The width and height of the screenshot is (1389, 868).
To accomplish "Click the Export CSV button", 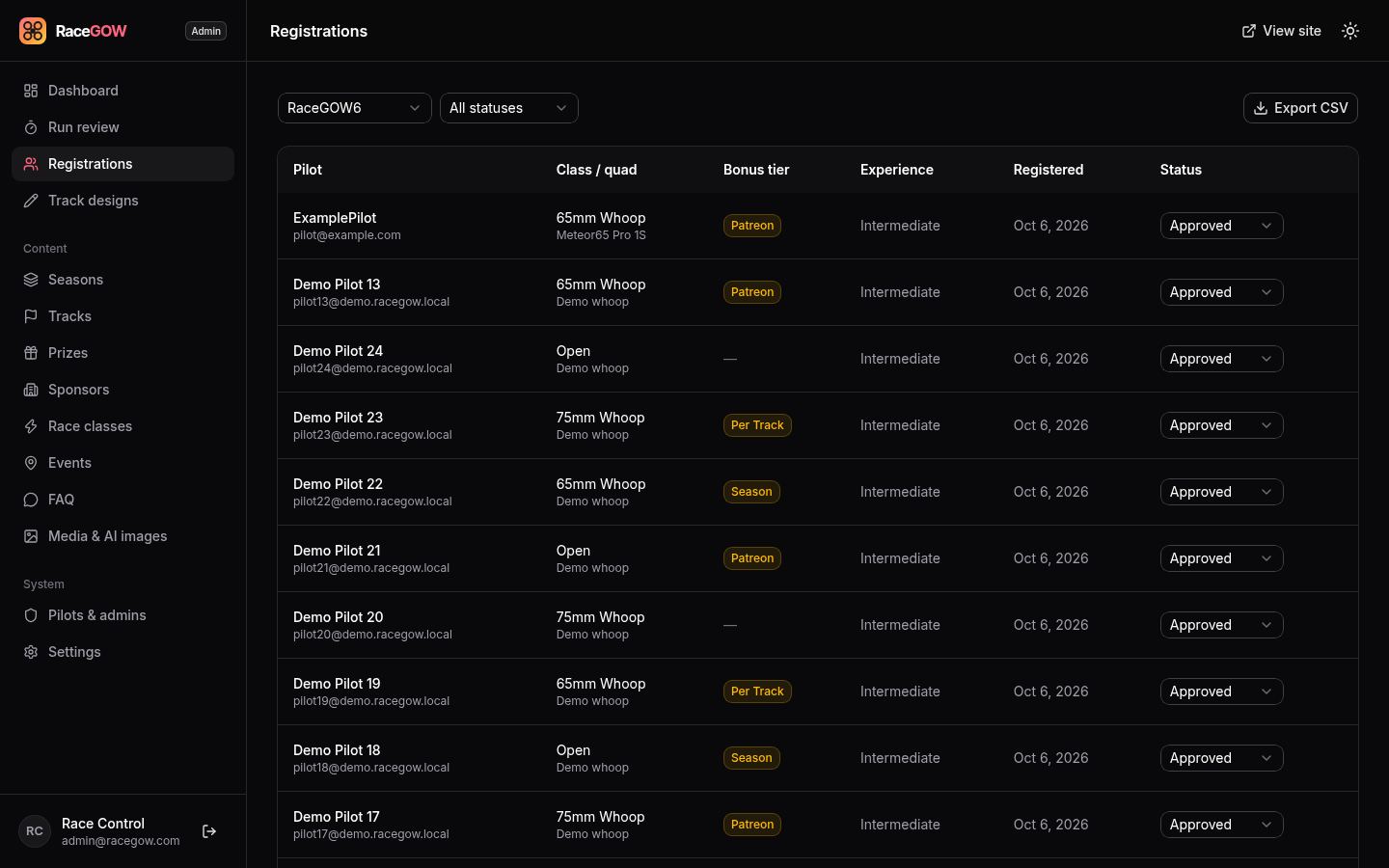I will pyautogui.click(x=1300, y=108).
